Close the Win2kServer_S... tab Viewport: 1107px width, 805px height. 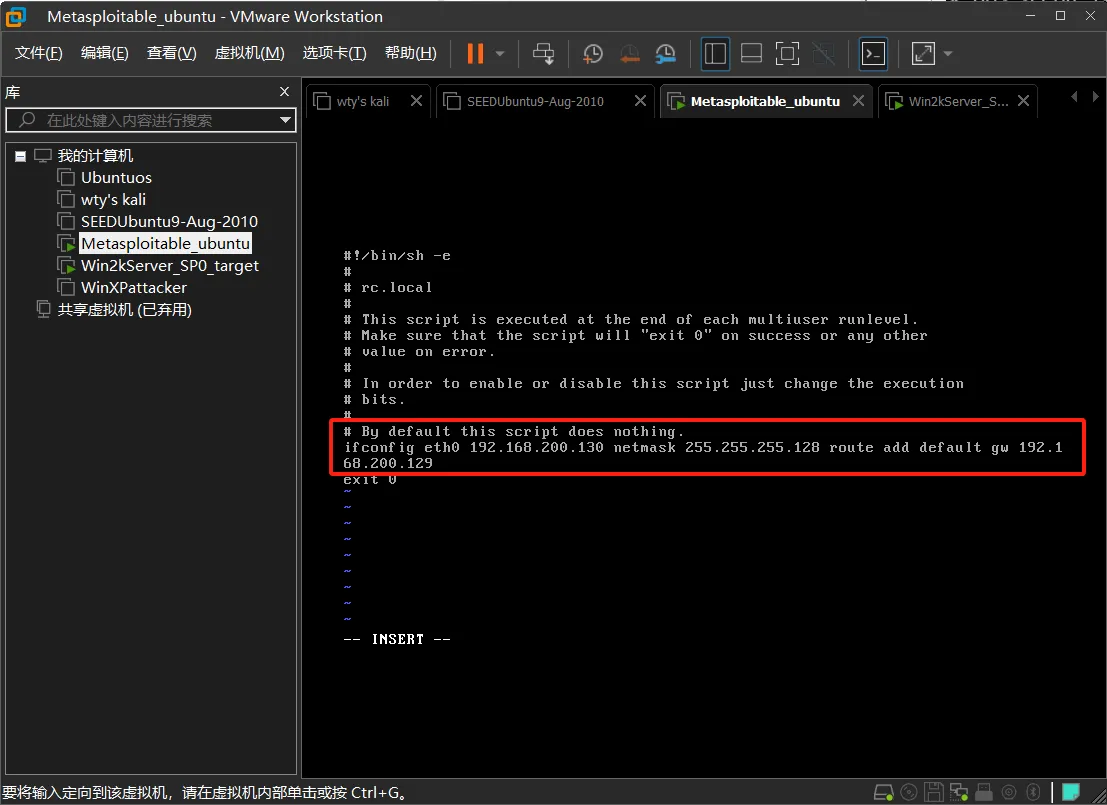(1024, 101)
